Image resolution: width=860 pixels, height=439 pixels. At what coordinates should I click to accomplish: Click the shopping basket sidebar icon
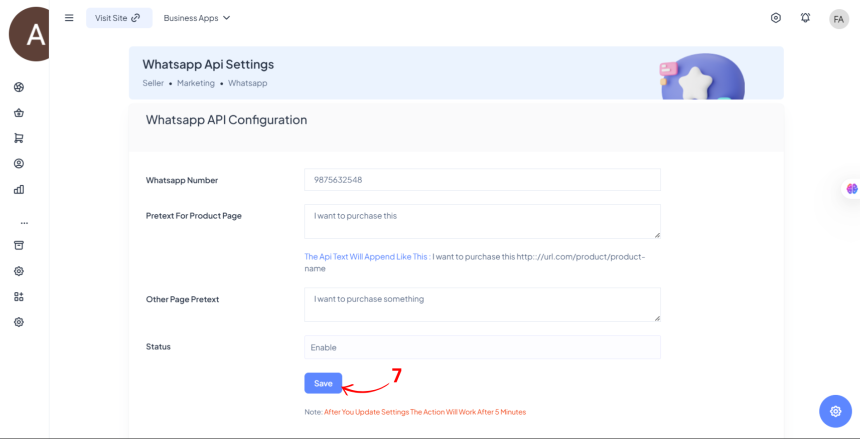19,112
